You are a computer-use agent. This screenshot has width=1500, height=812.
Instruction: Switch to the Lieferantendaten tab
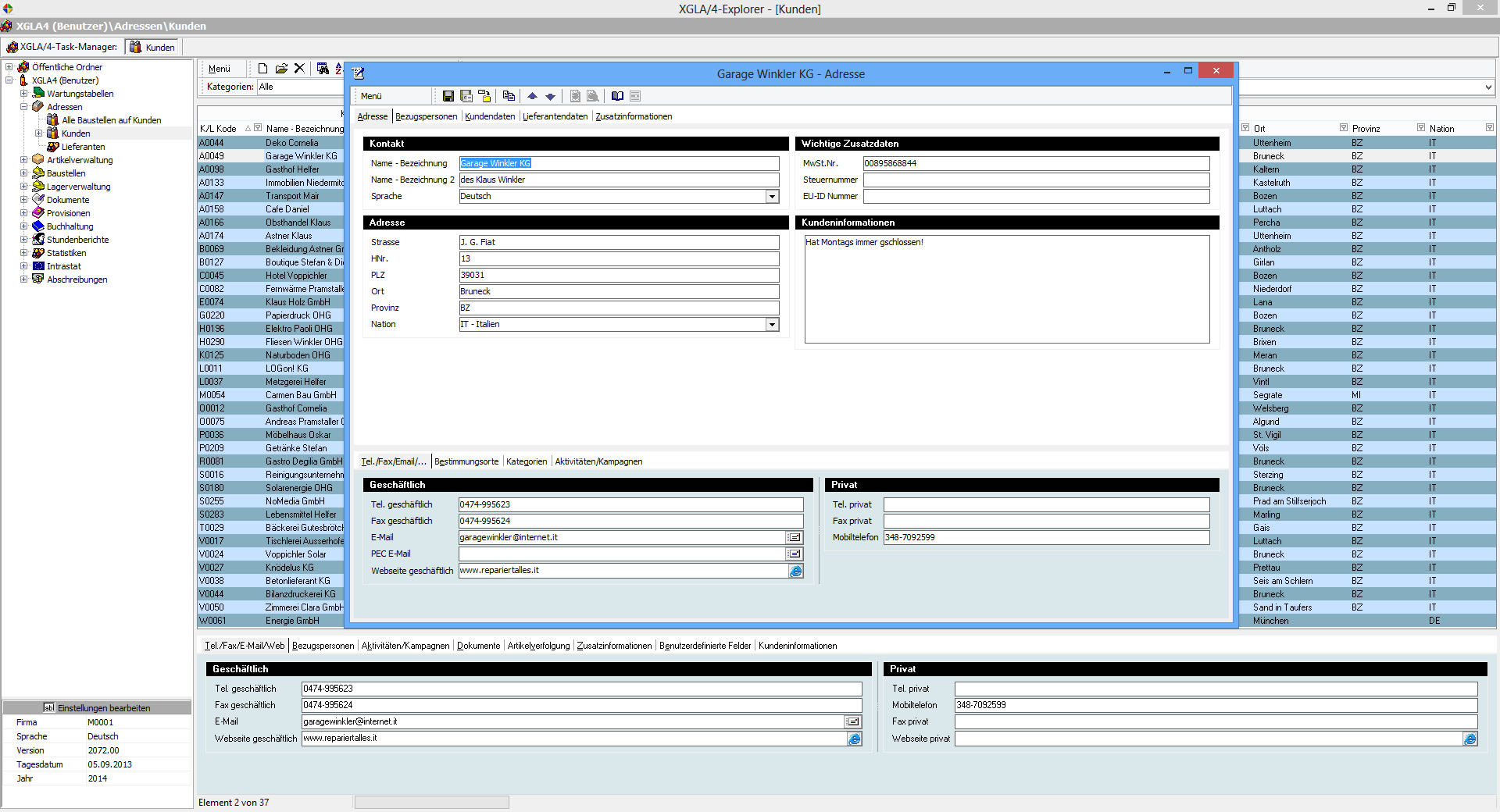[x=555, y=116]
